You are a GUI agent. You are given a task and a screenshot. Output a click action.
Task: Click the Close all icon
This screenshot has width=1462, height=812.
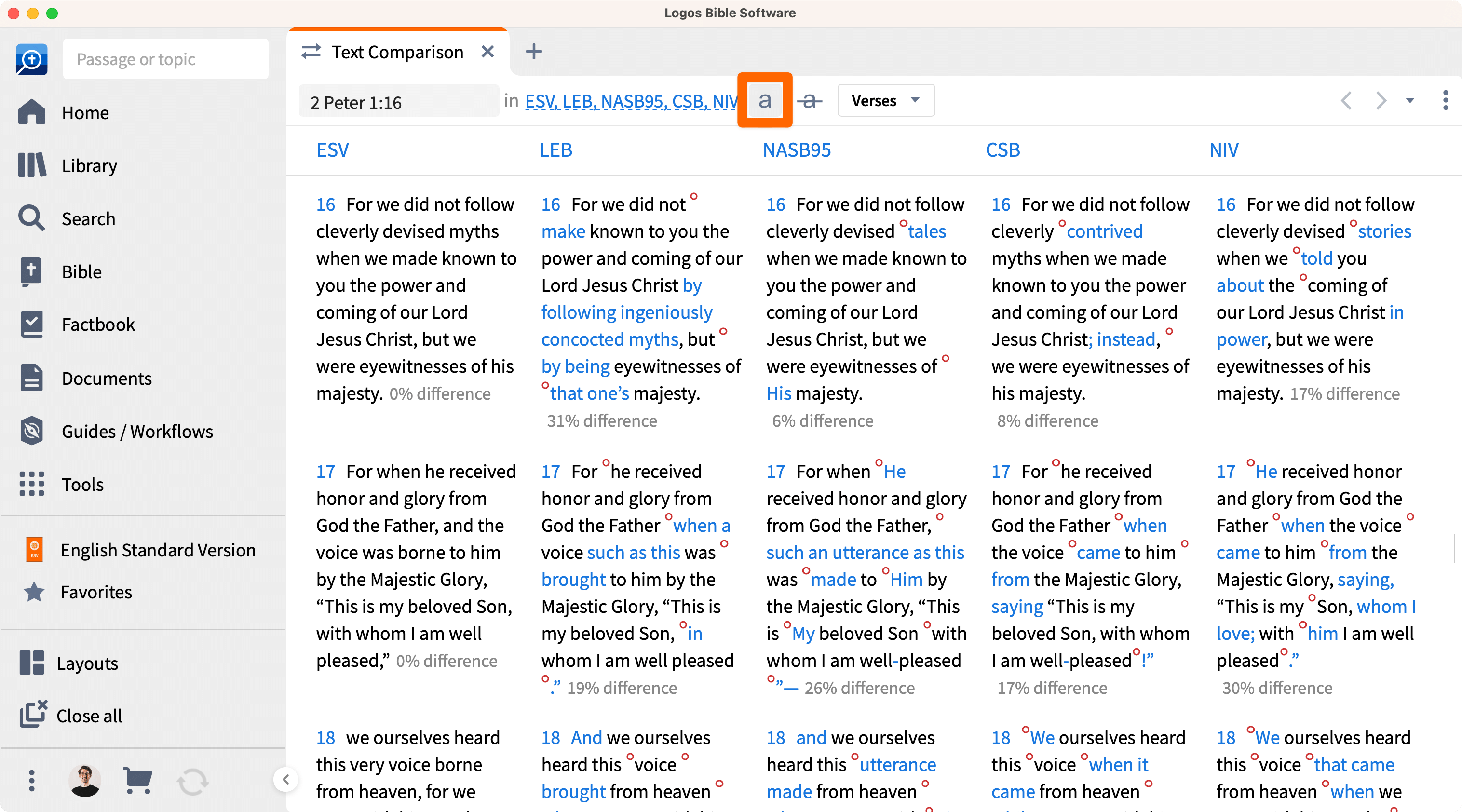coord(33,715)
